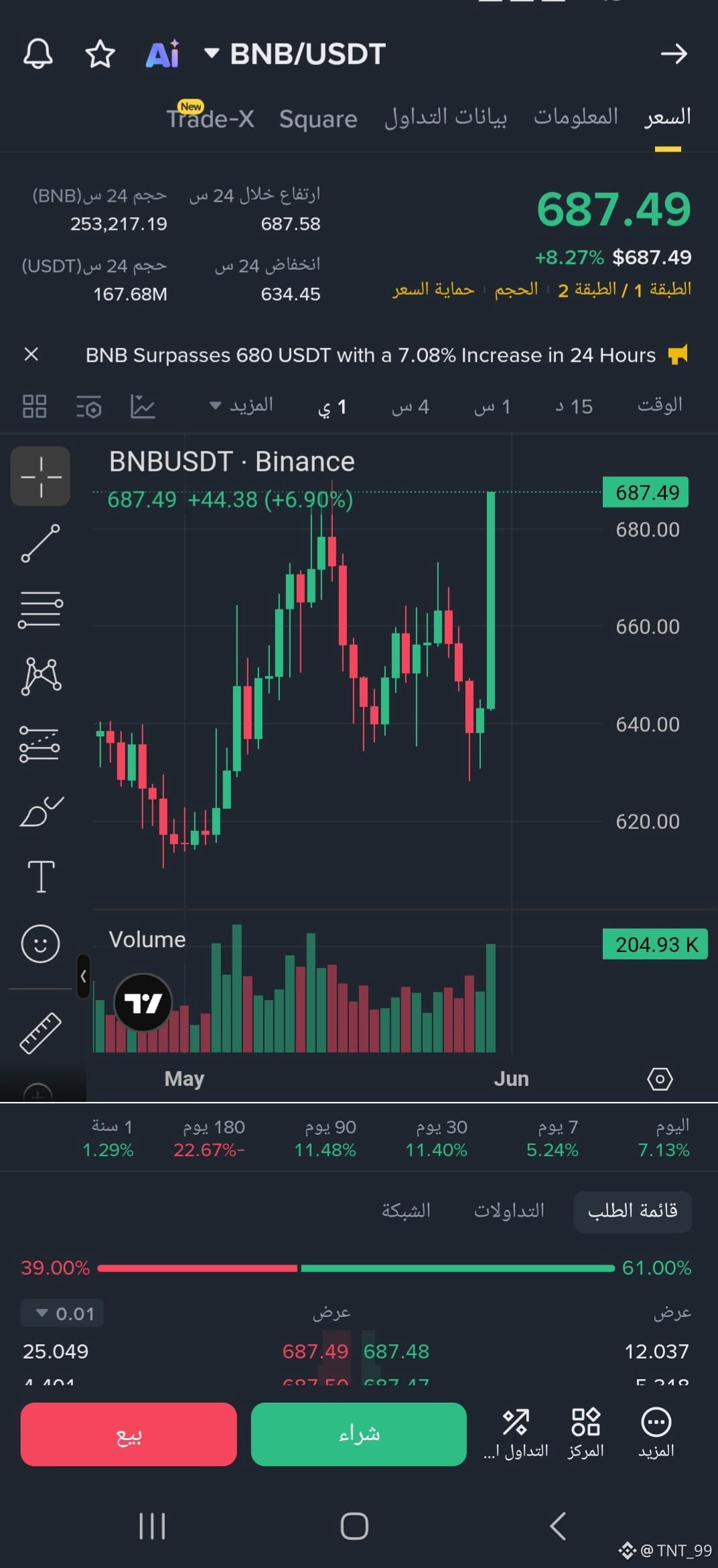Open the trading tools icon
Viewport: 718px width, 1568px height.
coord(516,1433)
